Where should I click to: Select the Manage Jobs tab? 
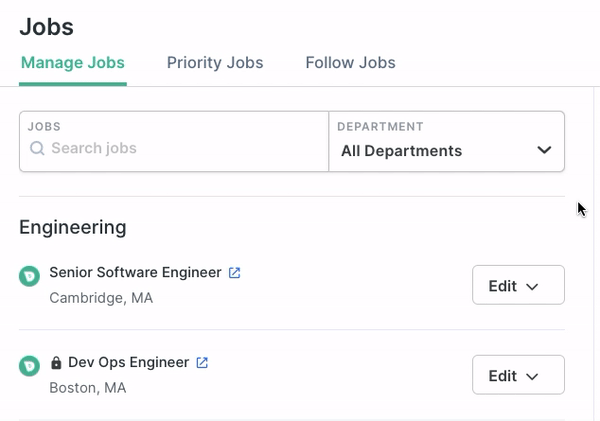click(x=73, y=63)
